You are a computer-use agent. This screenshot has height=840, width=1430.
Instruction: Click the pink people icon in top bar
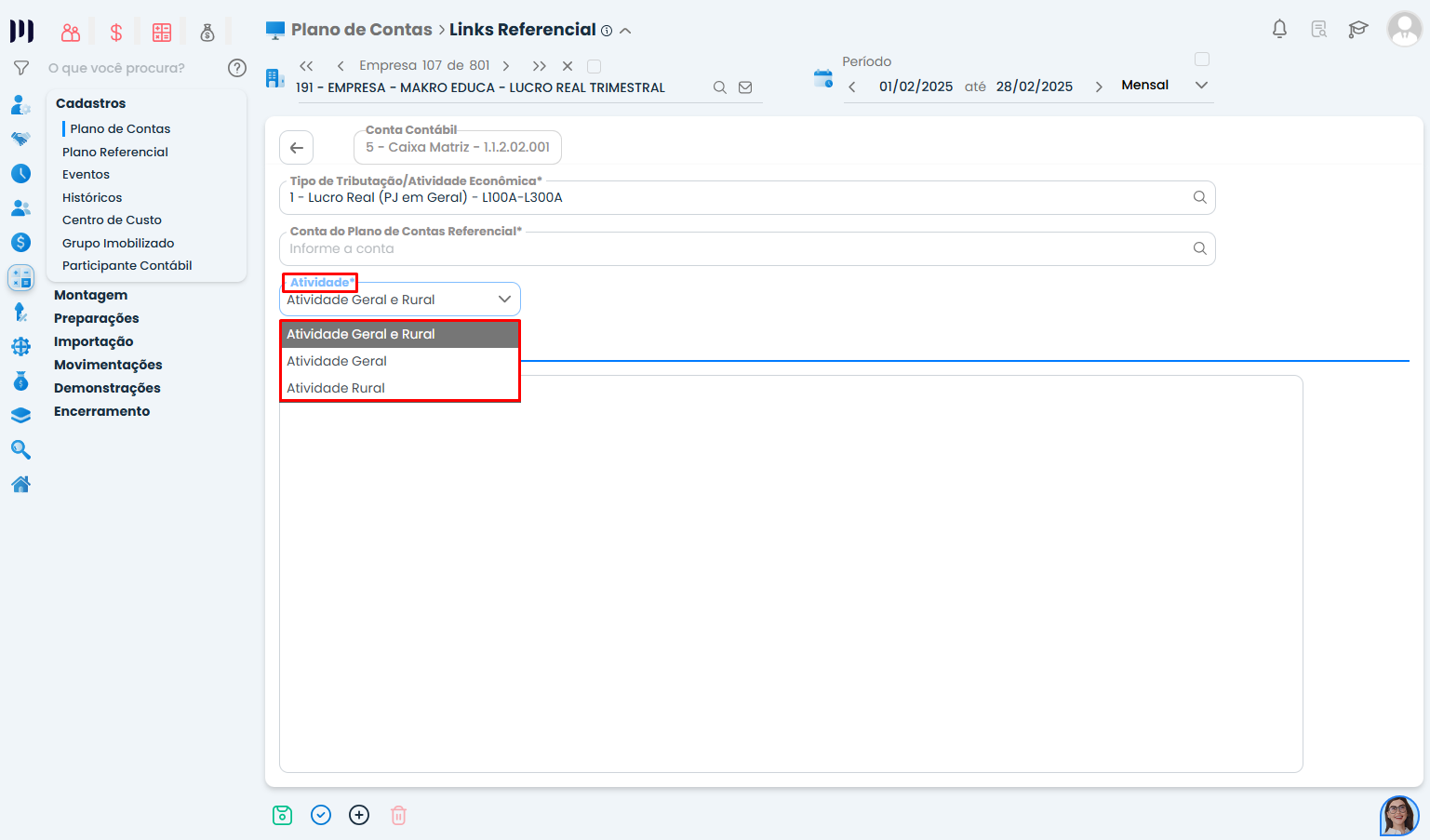pos(71,33)
